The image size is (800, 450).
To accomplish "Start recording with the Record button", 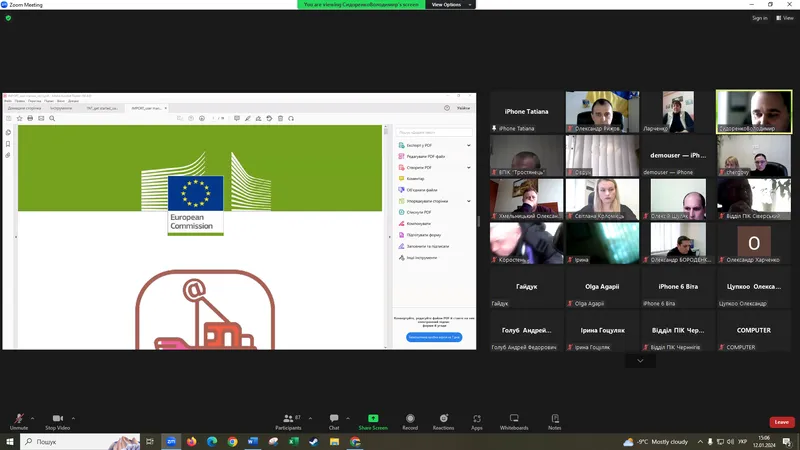I will point(410,421).
